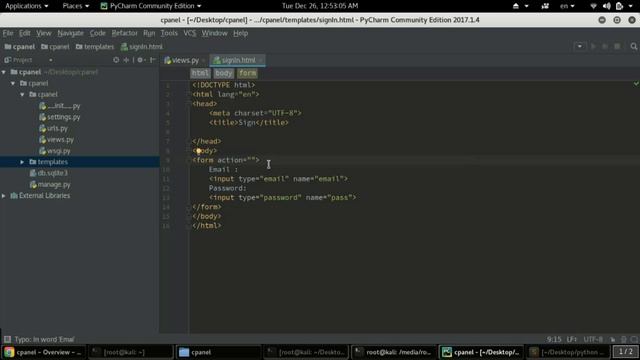The width and height of the screenshot is (640, 360).
Task: Toggle tool window buttons in status bar
Action: click(7, 339)
